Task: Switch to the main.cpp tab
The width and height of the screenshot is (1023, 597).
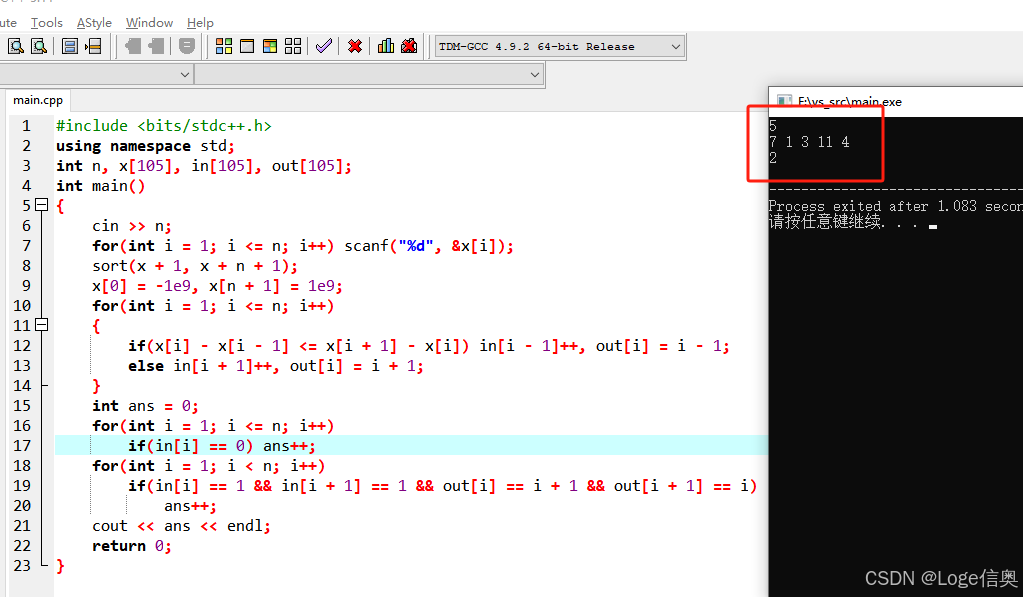Action: pos(38,100)
